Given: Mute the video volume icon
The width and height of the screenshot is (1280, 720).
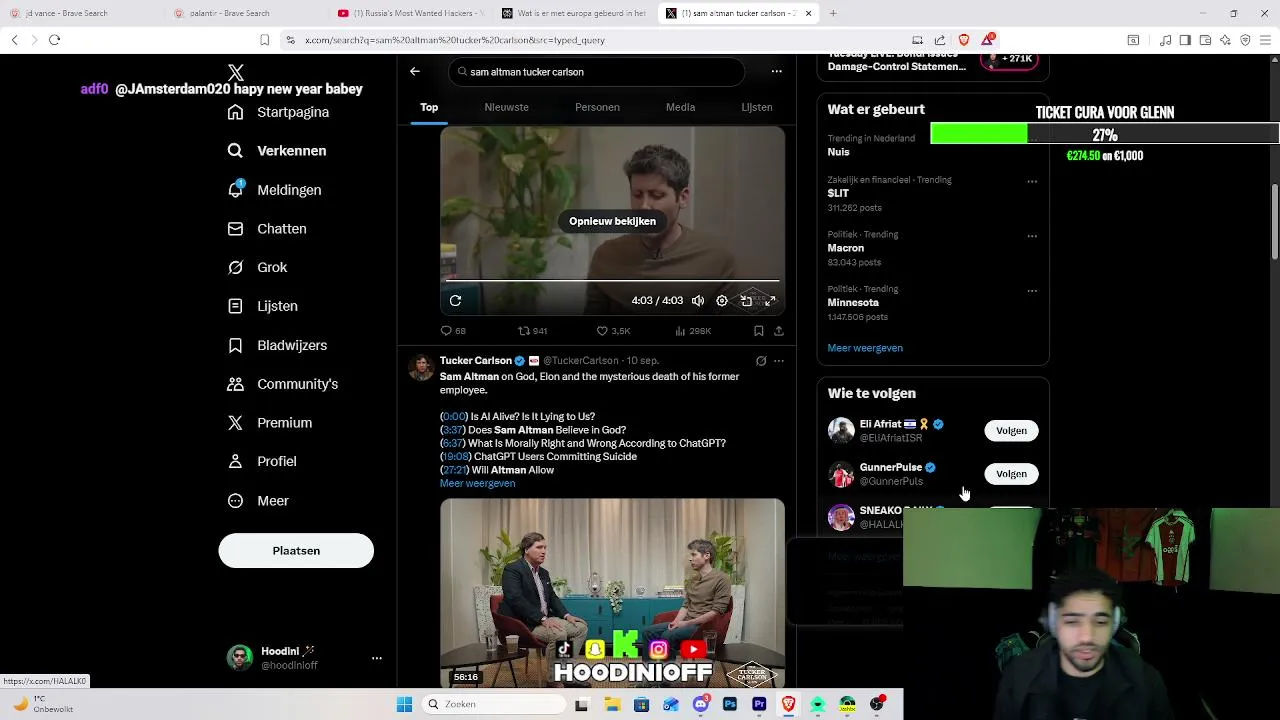Looking at the screenshot, I should click(x=698, y=300).
